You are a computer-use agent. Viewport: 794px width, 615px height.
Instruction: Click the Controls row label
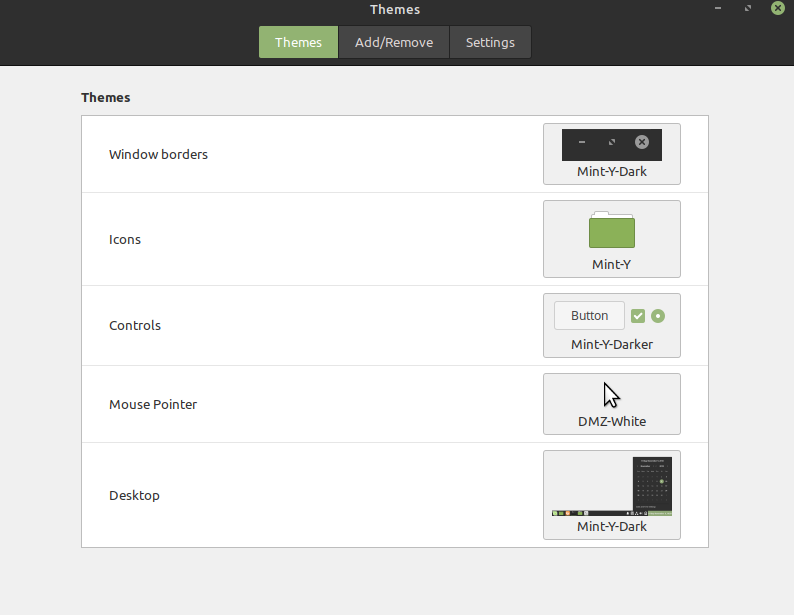coord(135,325)
